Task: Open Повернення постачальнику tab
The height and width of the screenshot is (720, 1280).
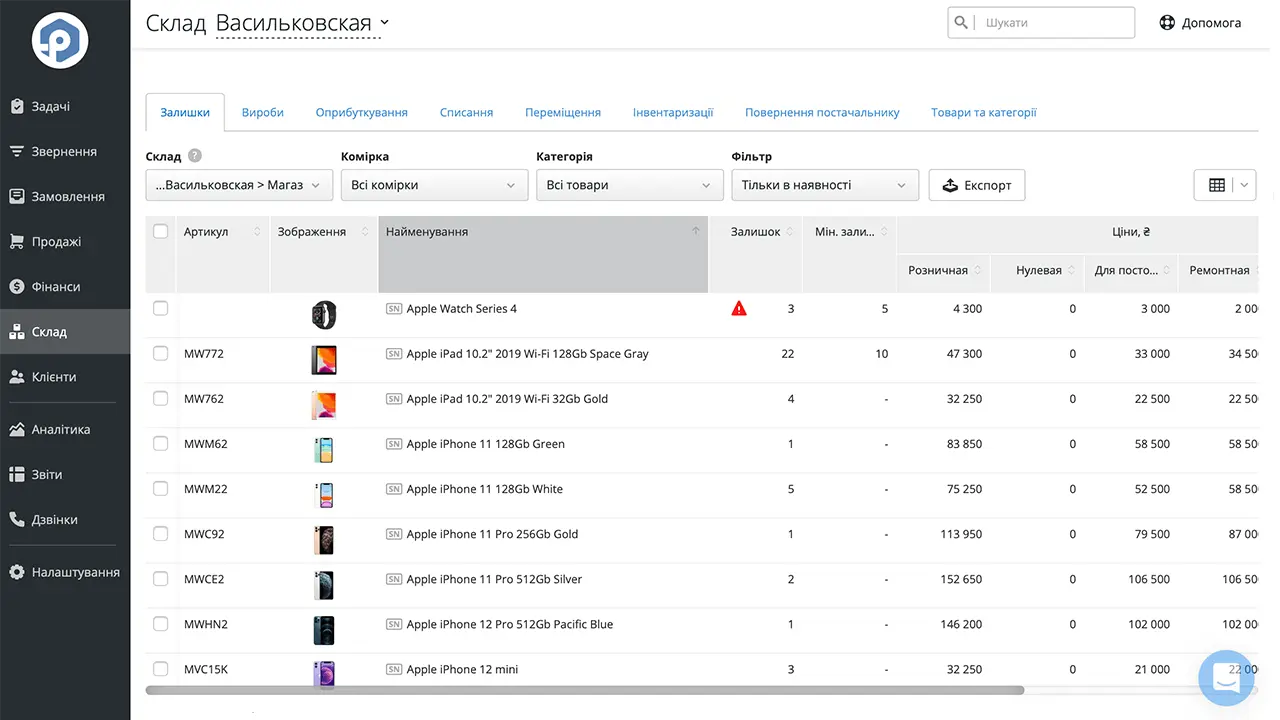Action: coord(822,112)
